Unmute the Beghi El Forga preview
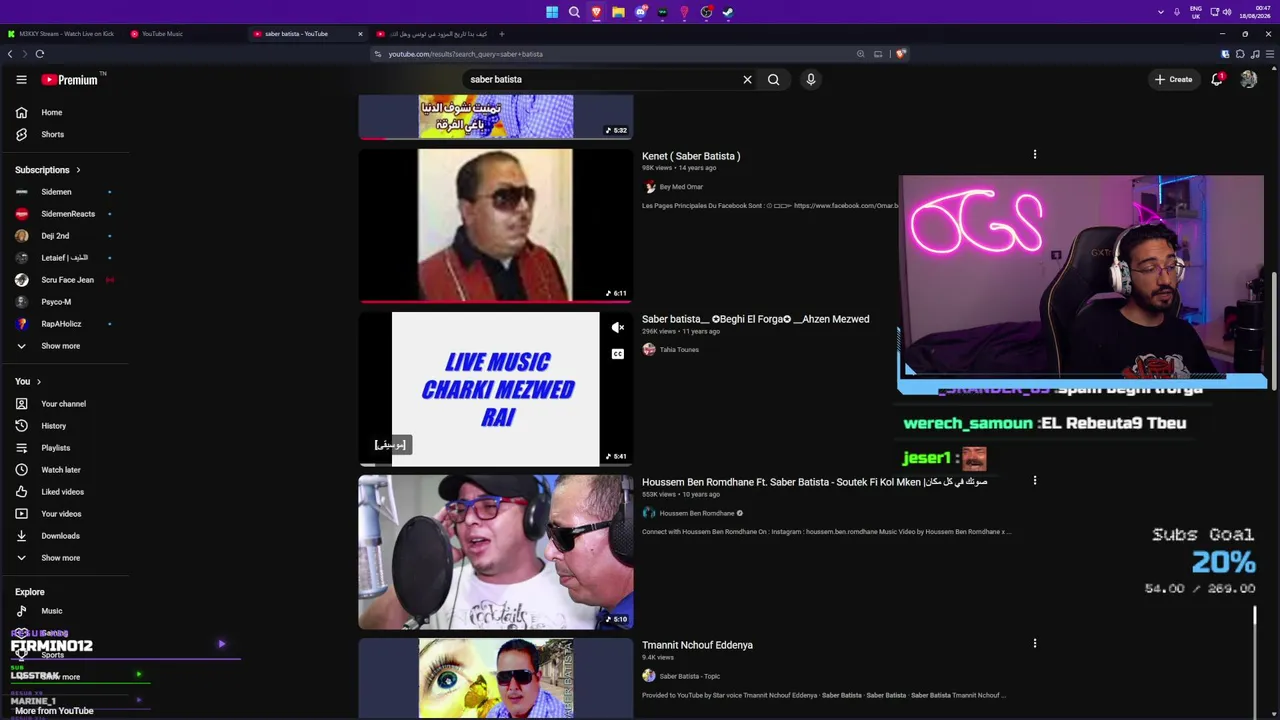The width and height of the screenshot is (1280, 720). [618, 328]
